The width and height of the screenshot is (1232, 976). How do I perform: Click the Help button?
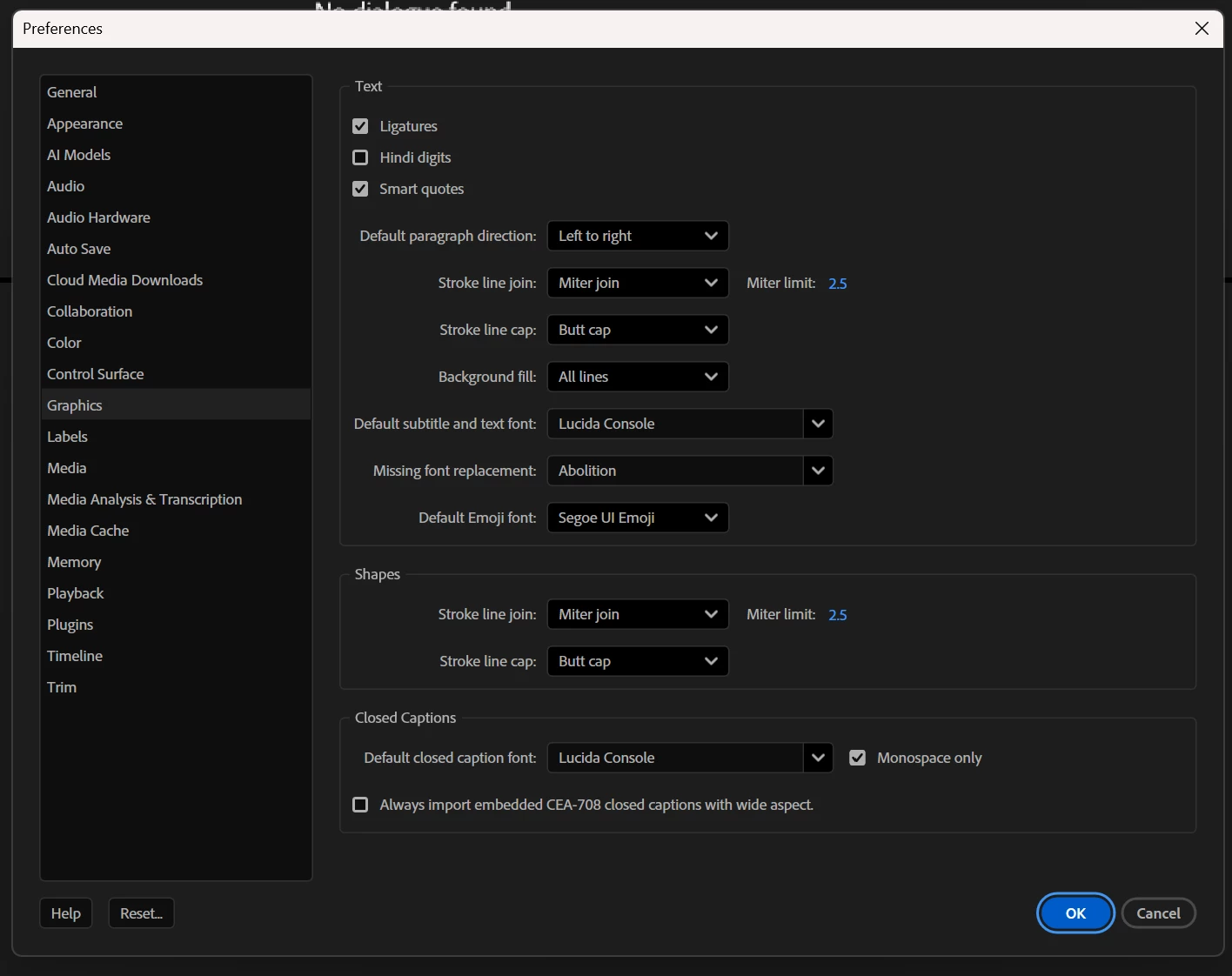click(x=66, y=913)
